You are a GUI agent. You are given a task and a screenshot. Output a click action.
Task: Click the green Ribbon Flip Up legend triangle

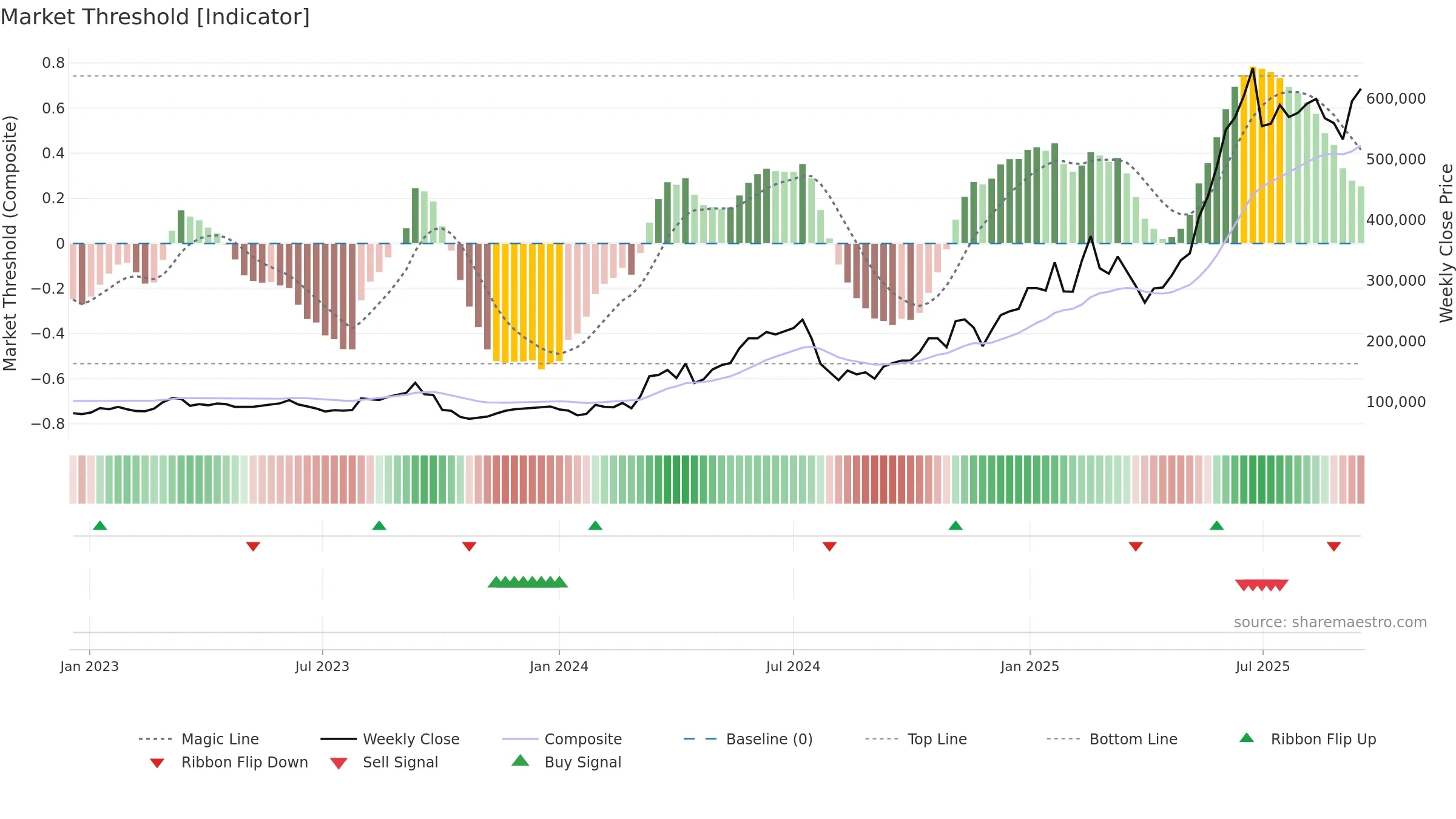coord(1247,738)
